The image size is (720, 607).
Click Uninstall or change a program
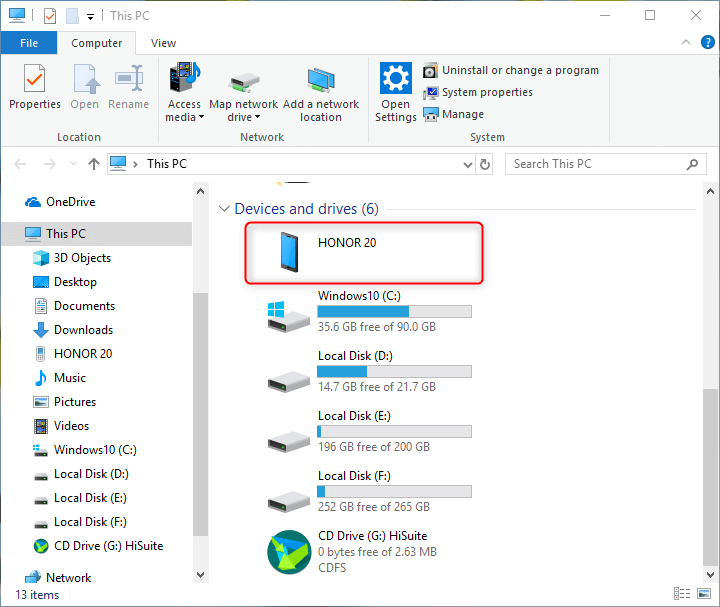[x=511, y=70]
